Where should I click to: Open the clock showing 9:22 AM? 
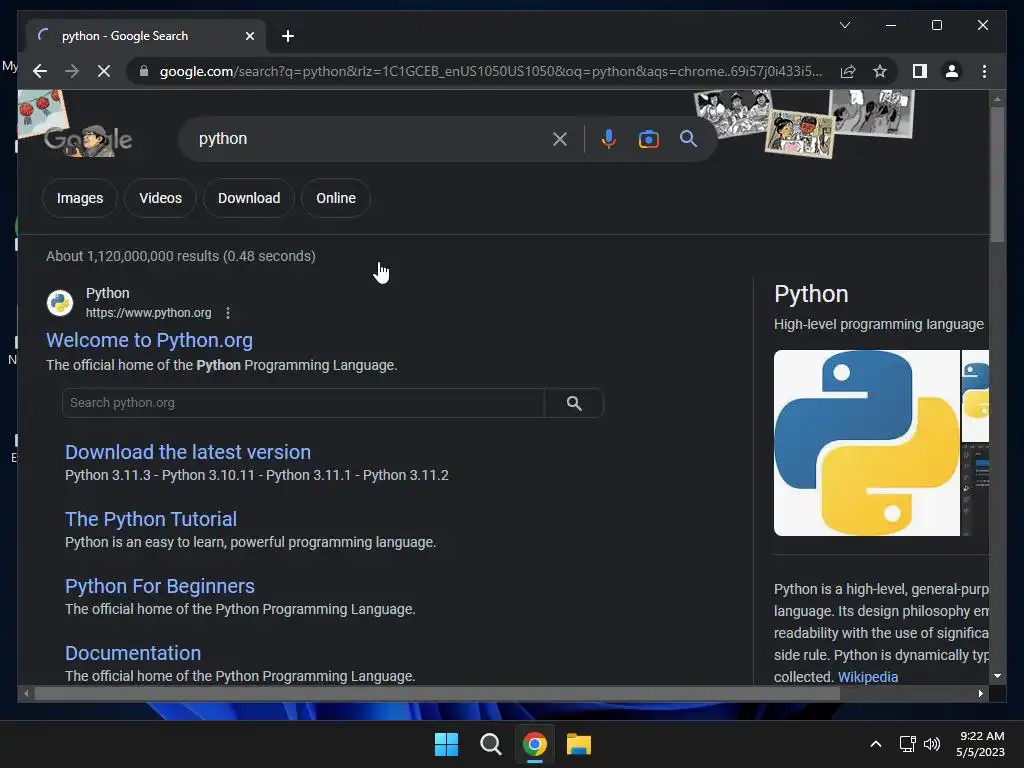pos(980,744)
